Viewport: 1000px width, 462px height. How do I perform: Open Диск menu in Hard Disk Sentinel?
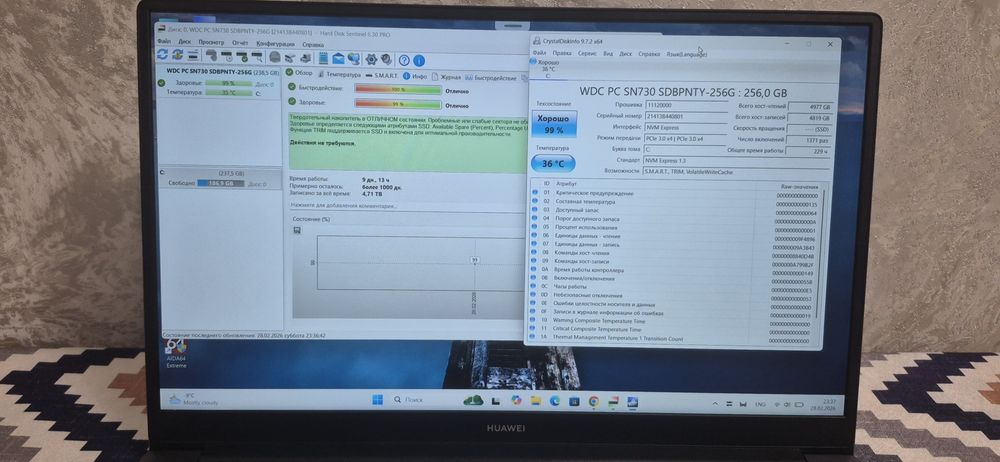(184, 43)
